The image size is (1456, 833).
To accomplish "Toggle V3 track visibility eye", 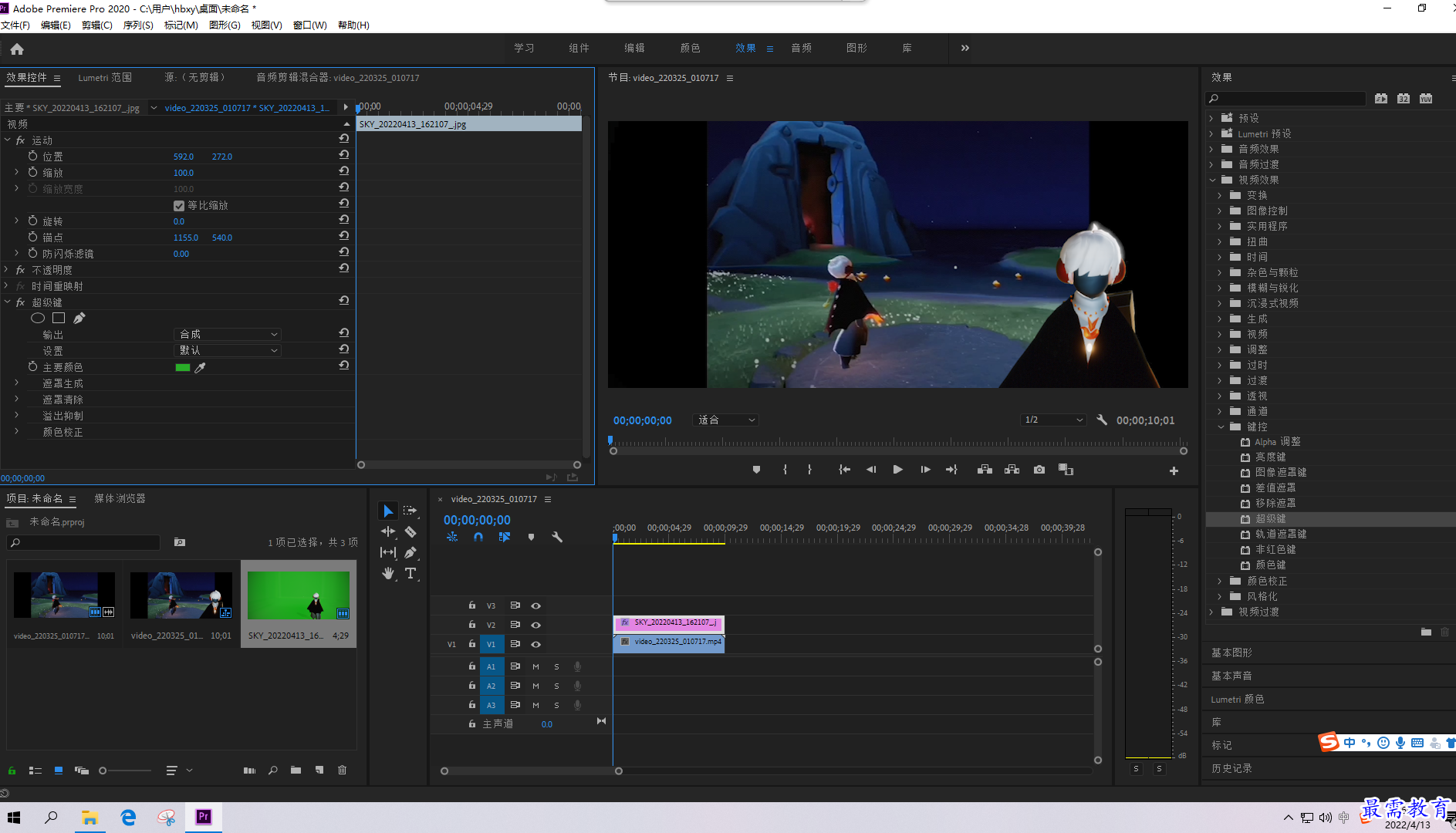I will (x=535, y=605).
